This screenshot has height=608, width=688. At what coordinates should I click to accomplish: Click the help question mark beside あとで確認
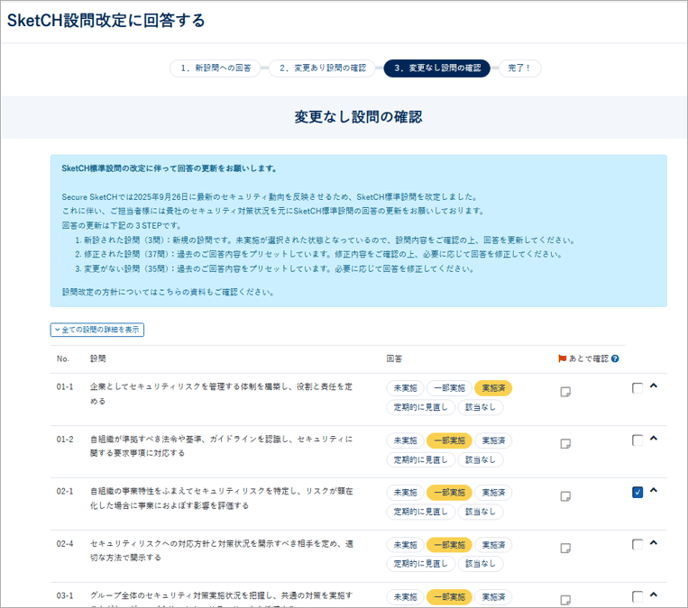coord(615,359)
